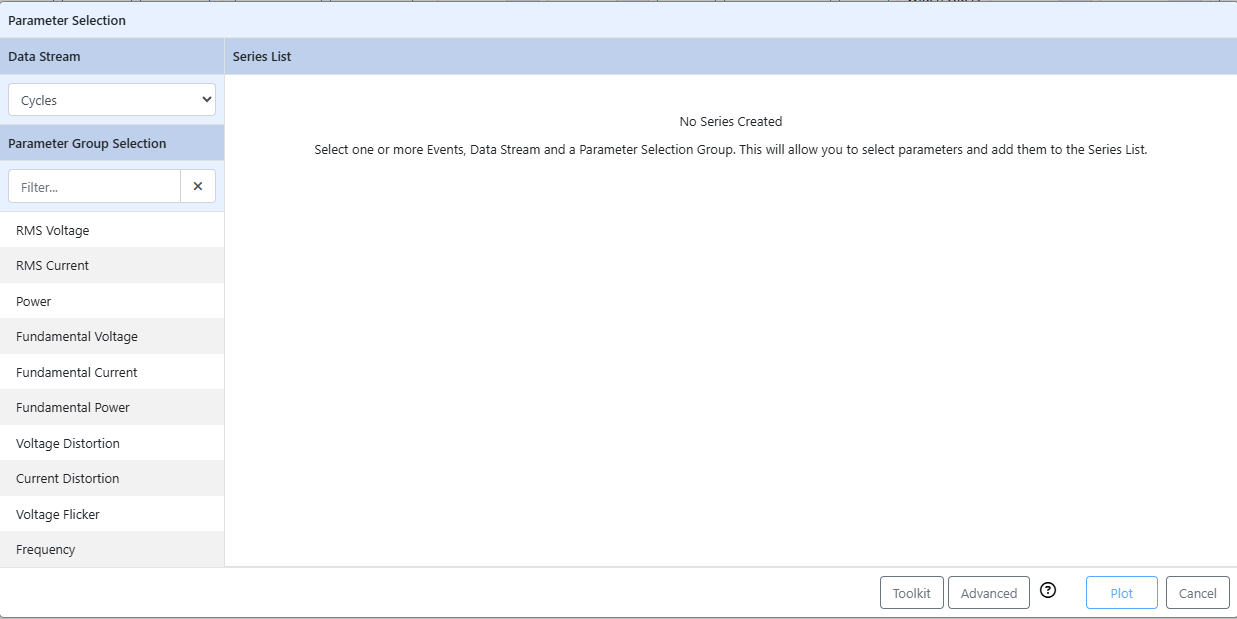The image size is (1237, 619).
Task: Pick the Frequency parameter group
Action: 112,549
